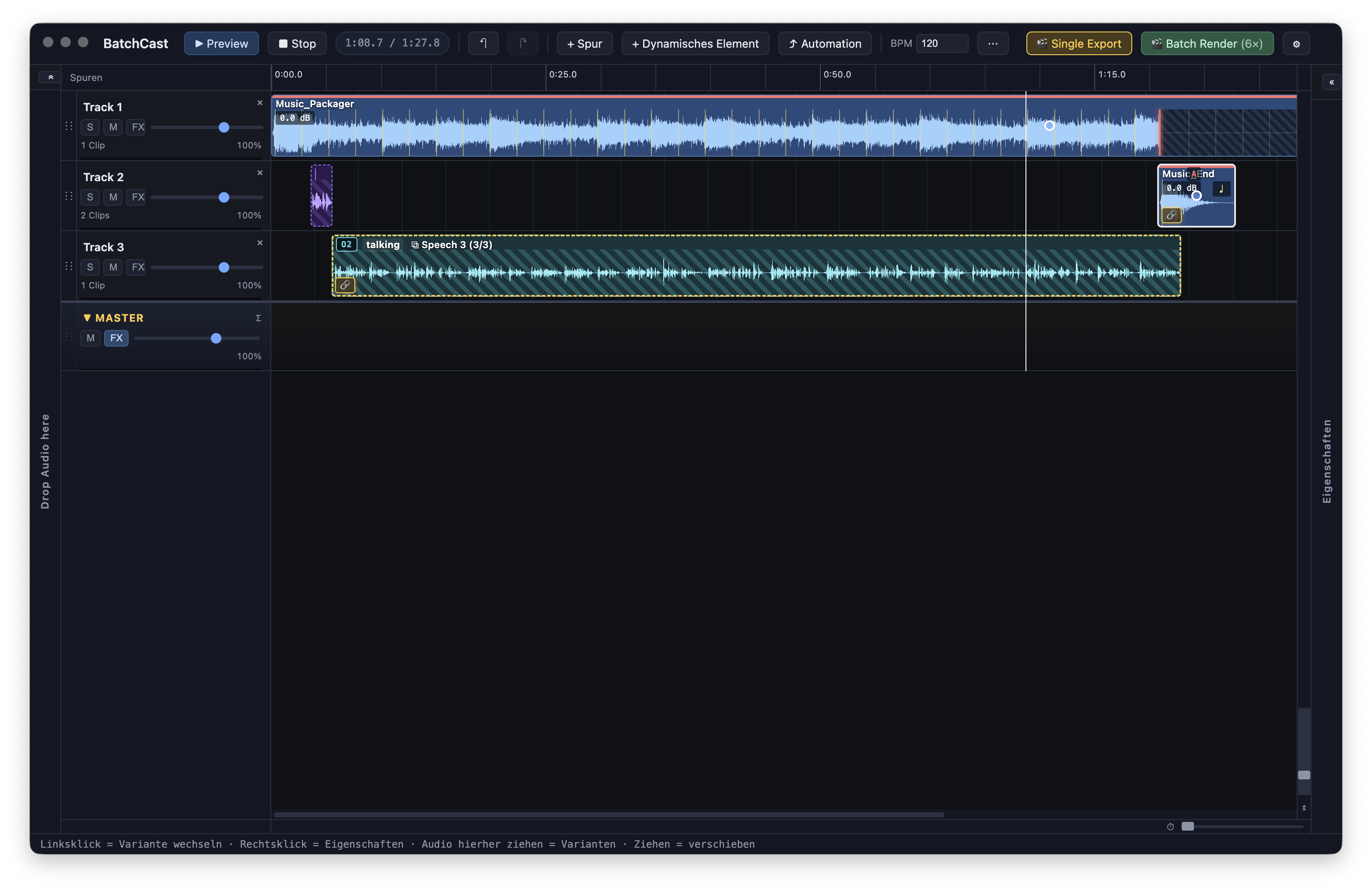Image resolution: width=1372 pixels, height=891 pixels.
Task: Click the undo arrow icon
Action: (483, 43)
